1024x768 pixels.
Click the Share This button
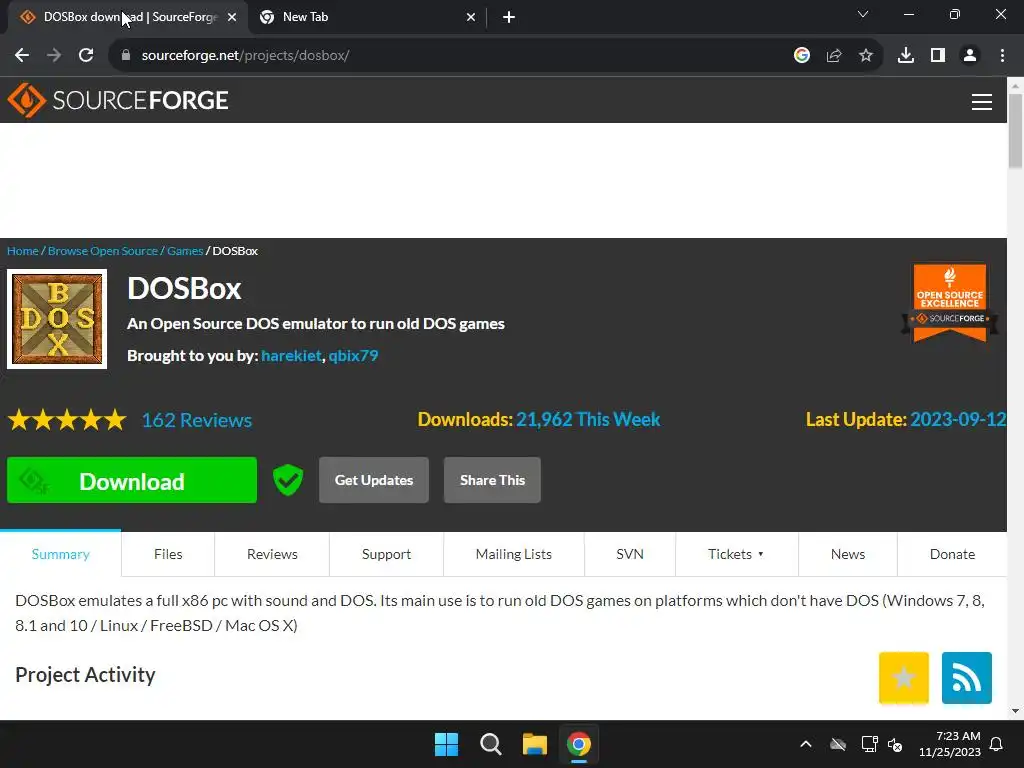point(492,480)
